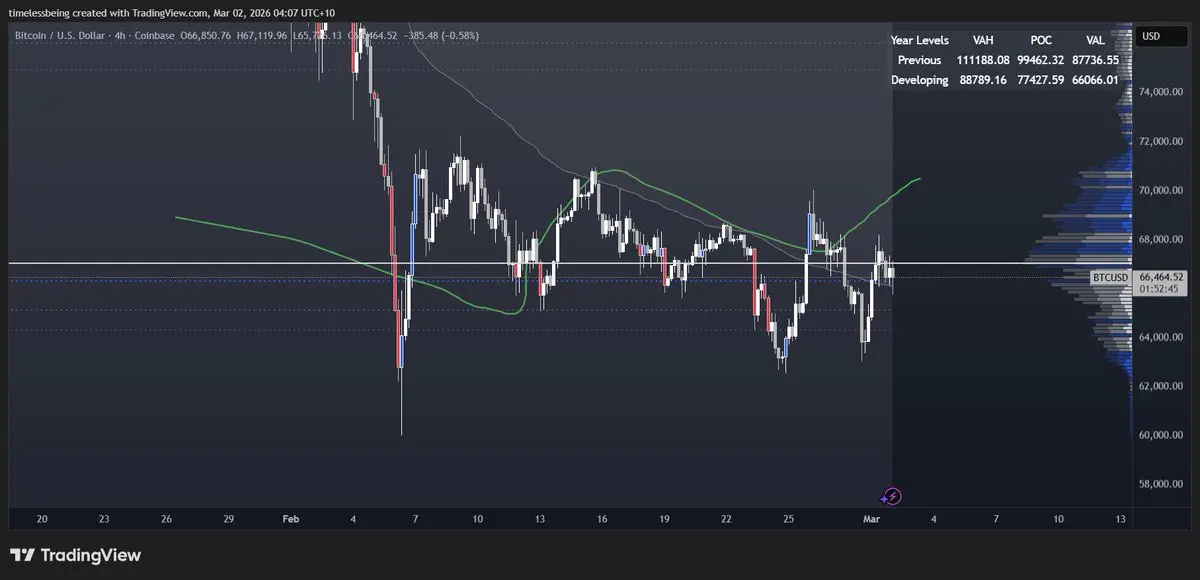Click the 16 date label on the time axis
This screenshot has height=580, width=1200.
point(602,519)
